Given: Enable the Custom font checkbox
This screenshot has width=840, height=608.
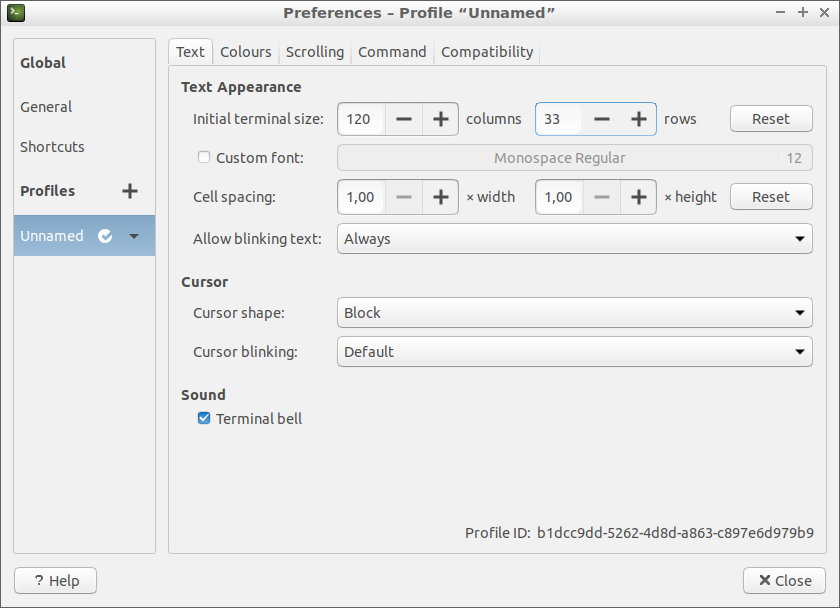Looking at the screenshot, I should pyautogui.click(x=204, y=157).
